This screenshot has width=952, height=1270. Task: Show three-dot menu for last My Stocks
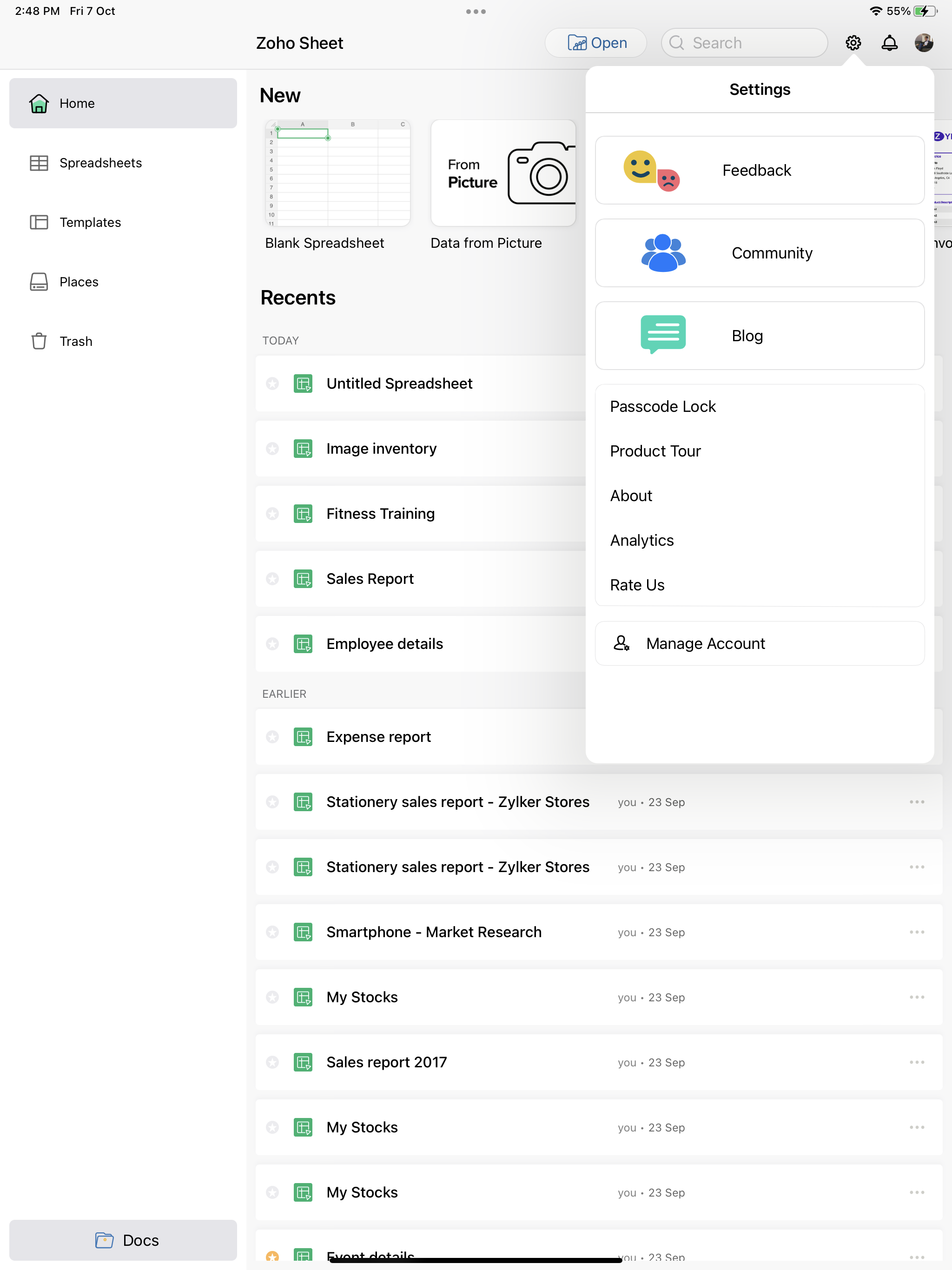pyautogui.click(x=916, y=1192)
